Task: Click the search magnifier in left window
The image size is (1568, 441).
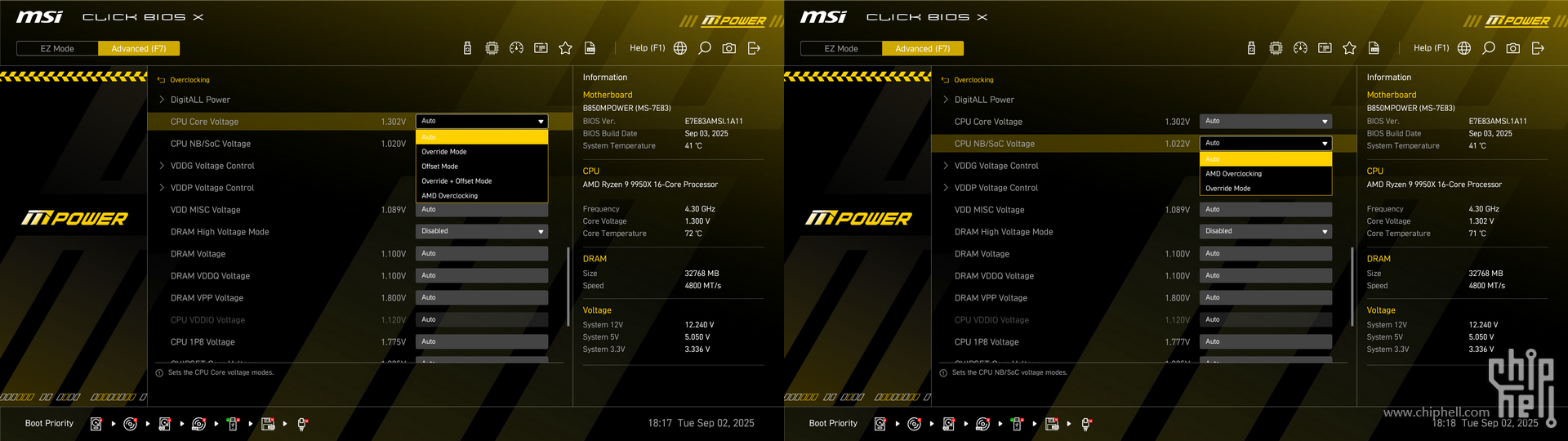Action: pos(705,48)
